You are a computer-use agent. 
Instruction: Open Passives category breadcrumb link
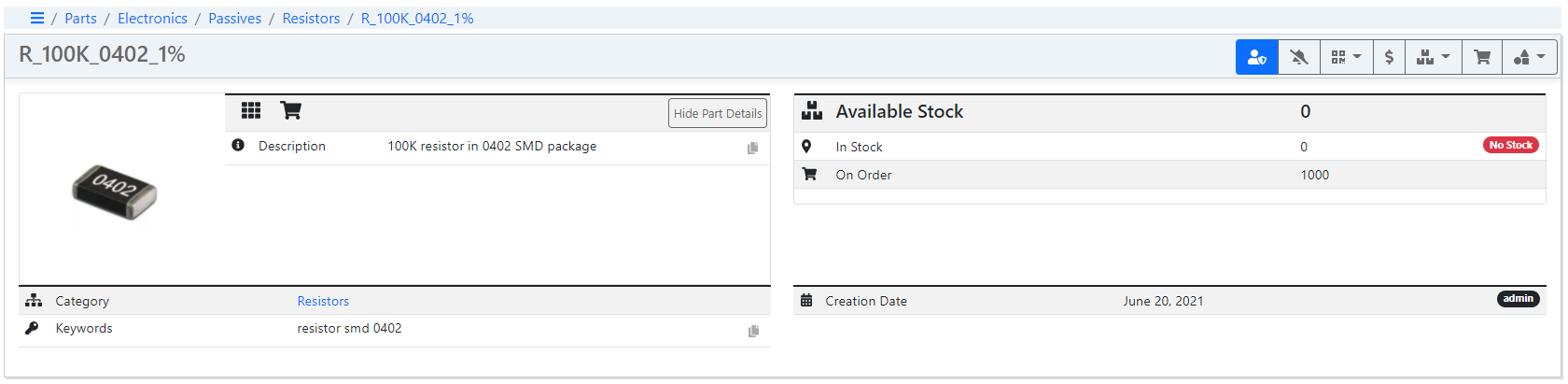click(234, 18)
